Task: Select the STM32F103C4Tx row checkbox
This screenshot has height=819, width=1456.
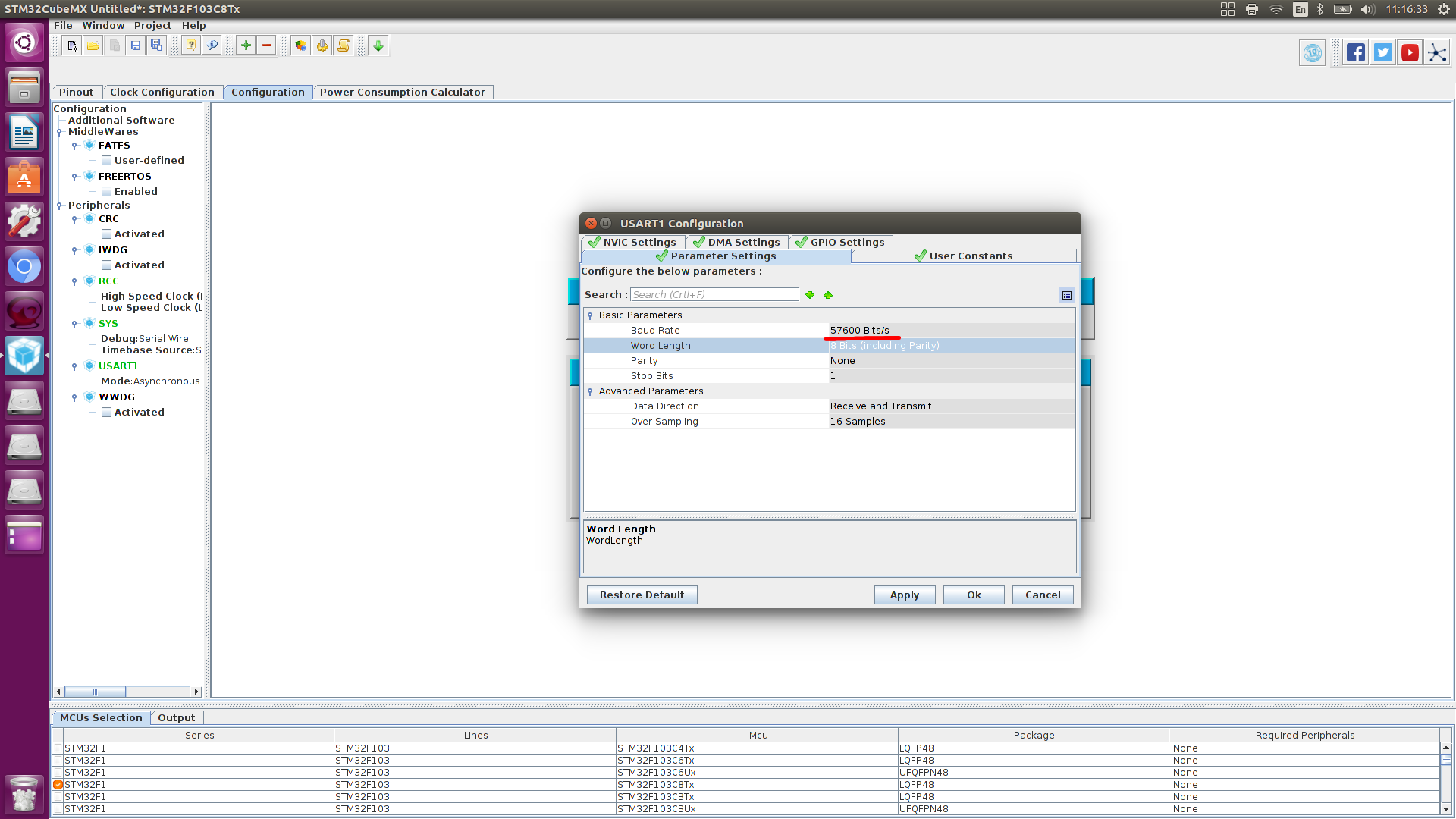Action: [58, 748]
